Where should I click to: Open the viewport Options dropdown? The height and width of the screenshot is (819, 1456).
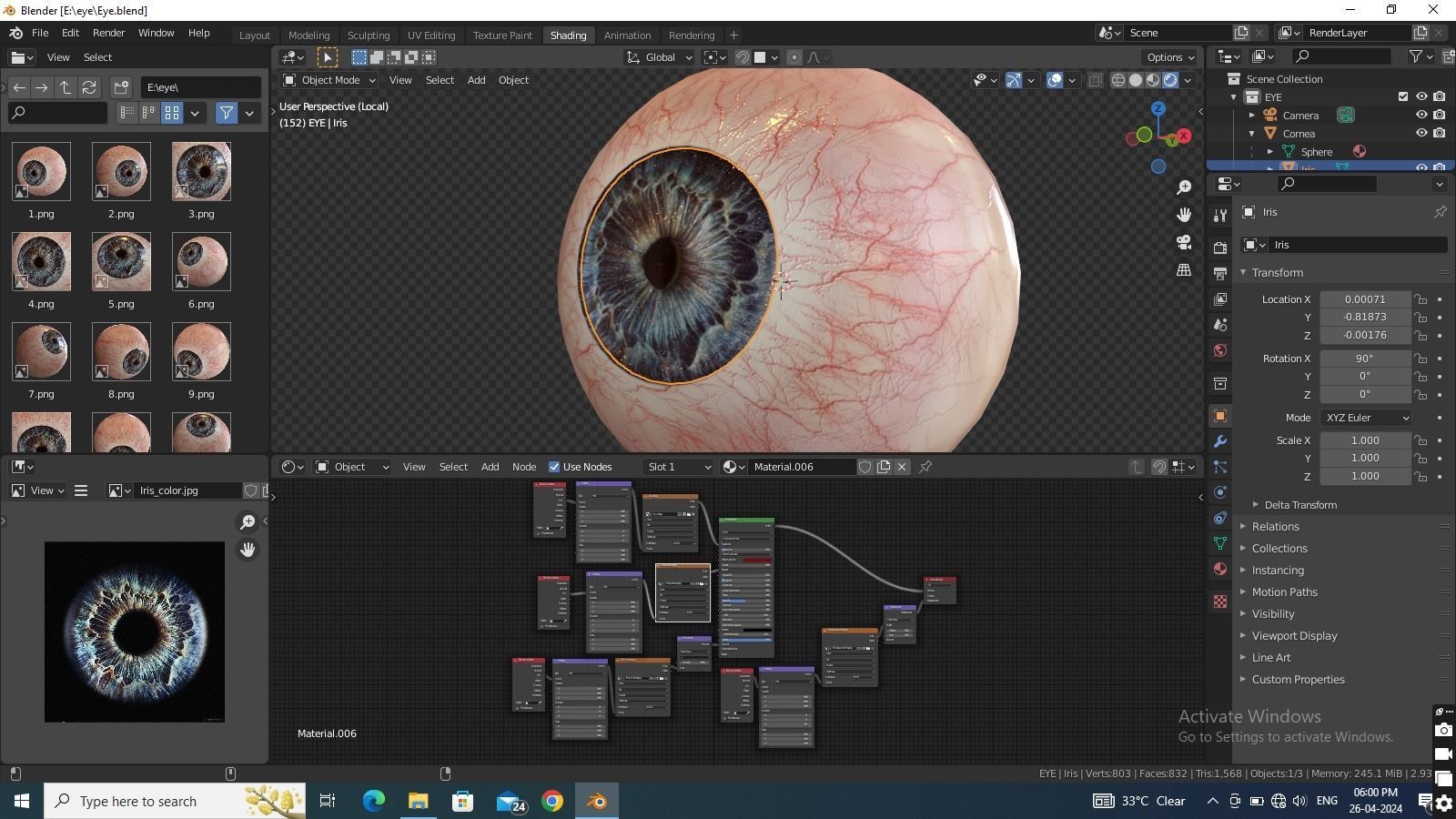pos(1170,57)
